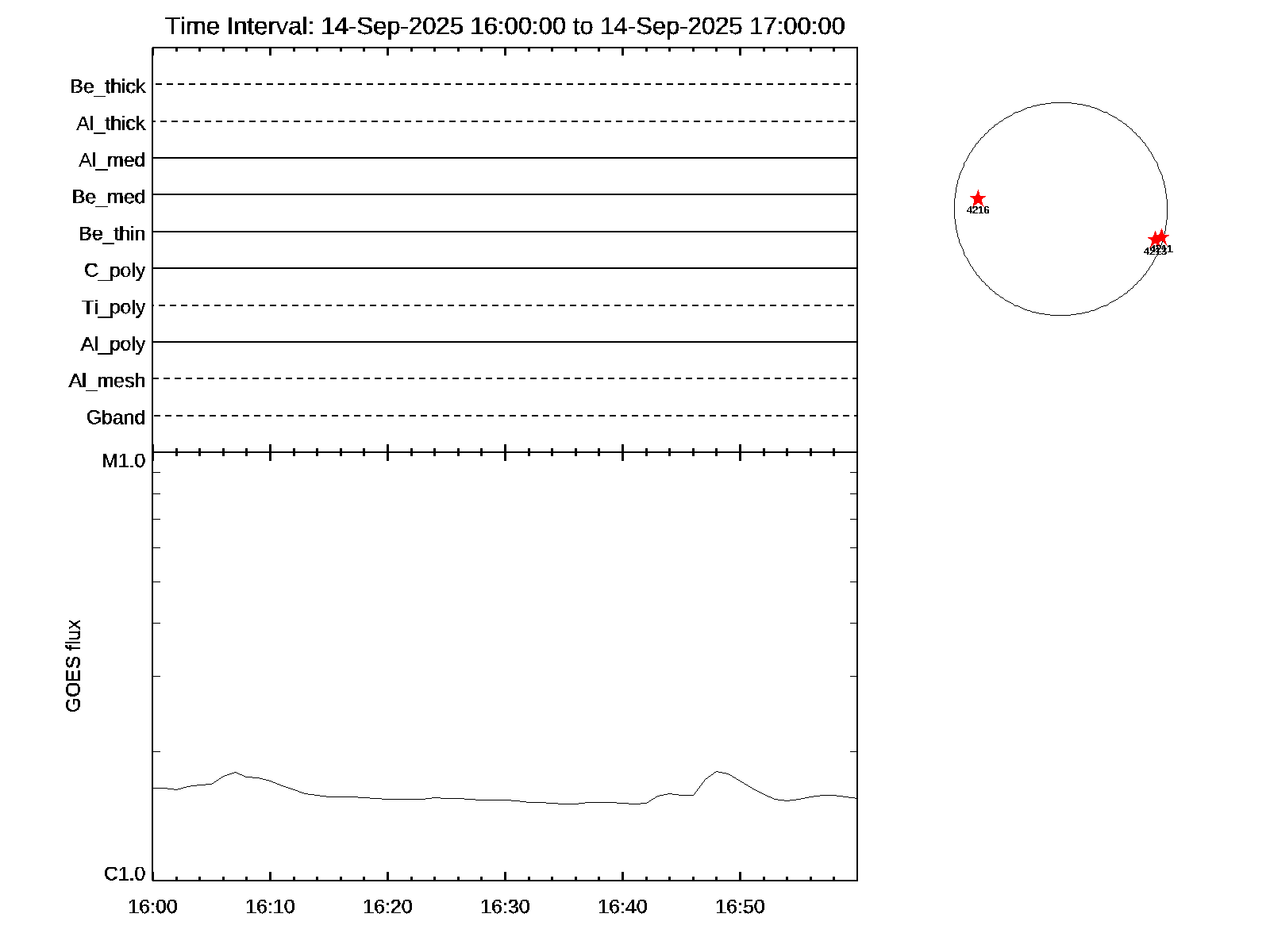Click the C1.0 flux level label

125,874
